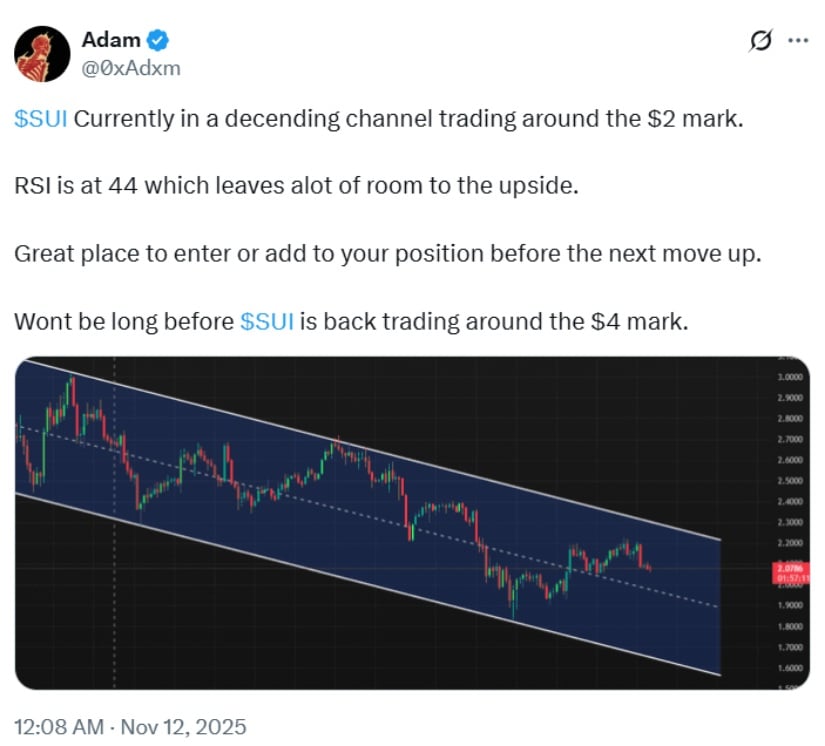Click the first $SUI cashtag

(42, 120)
